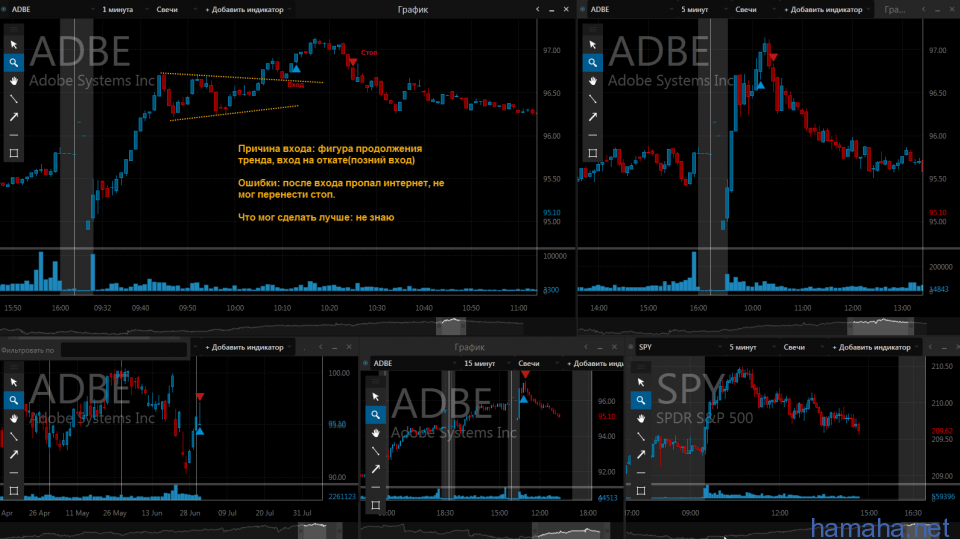The height and width of the screenshot is (539, 960).
Task: Select rectangle tool in SPY chart
Action: pyautogui.click(x=640, y=491)
